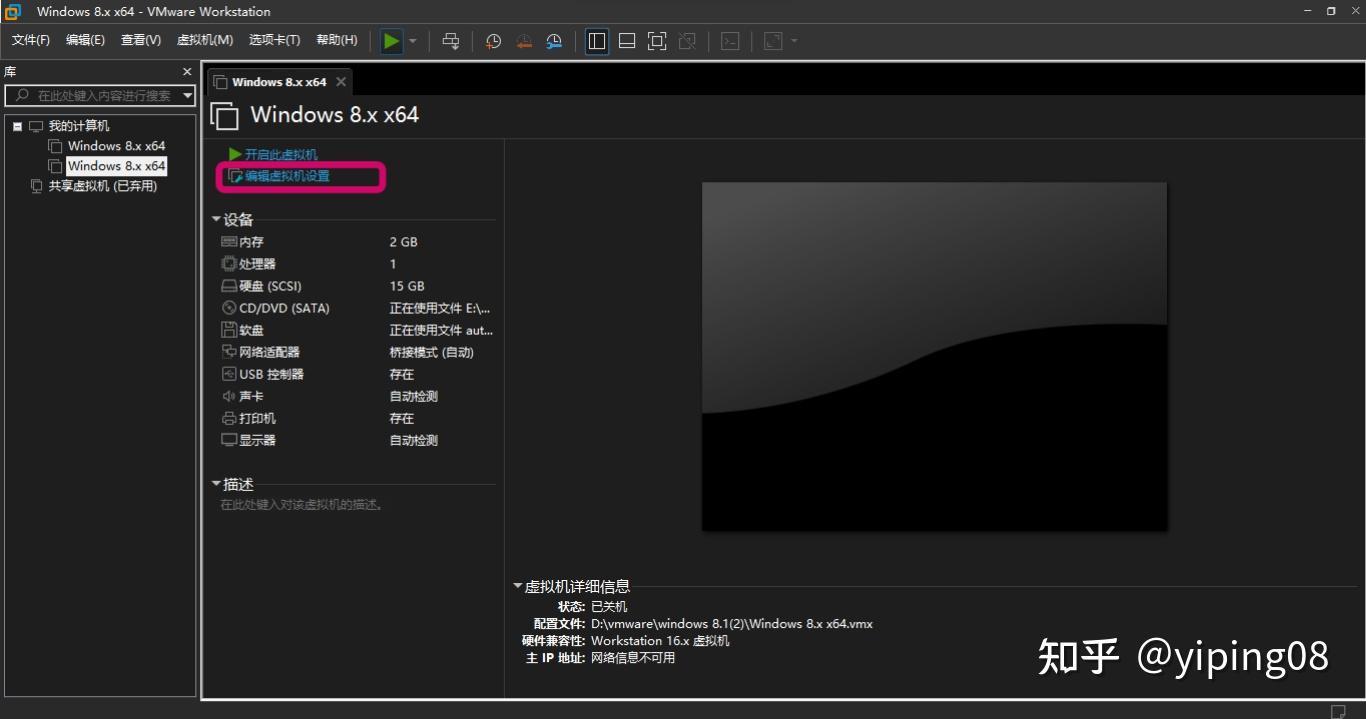Click the 网络信息不可用 IP address value
The width and height of the screenshot is (1366, 719).
pyautogui.click(x=633, y=658)
